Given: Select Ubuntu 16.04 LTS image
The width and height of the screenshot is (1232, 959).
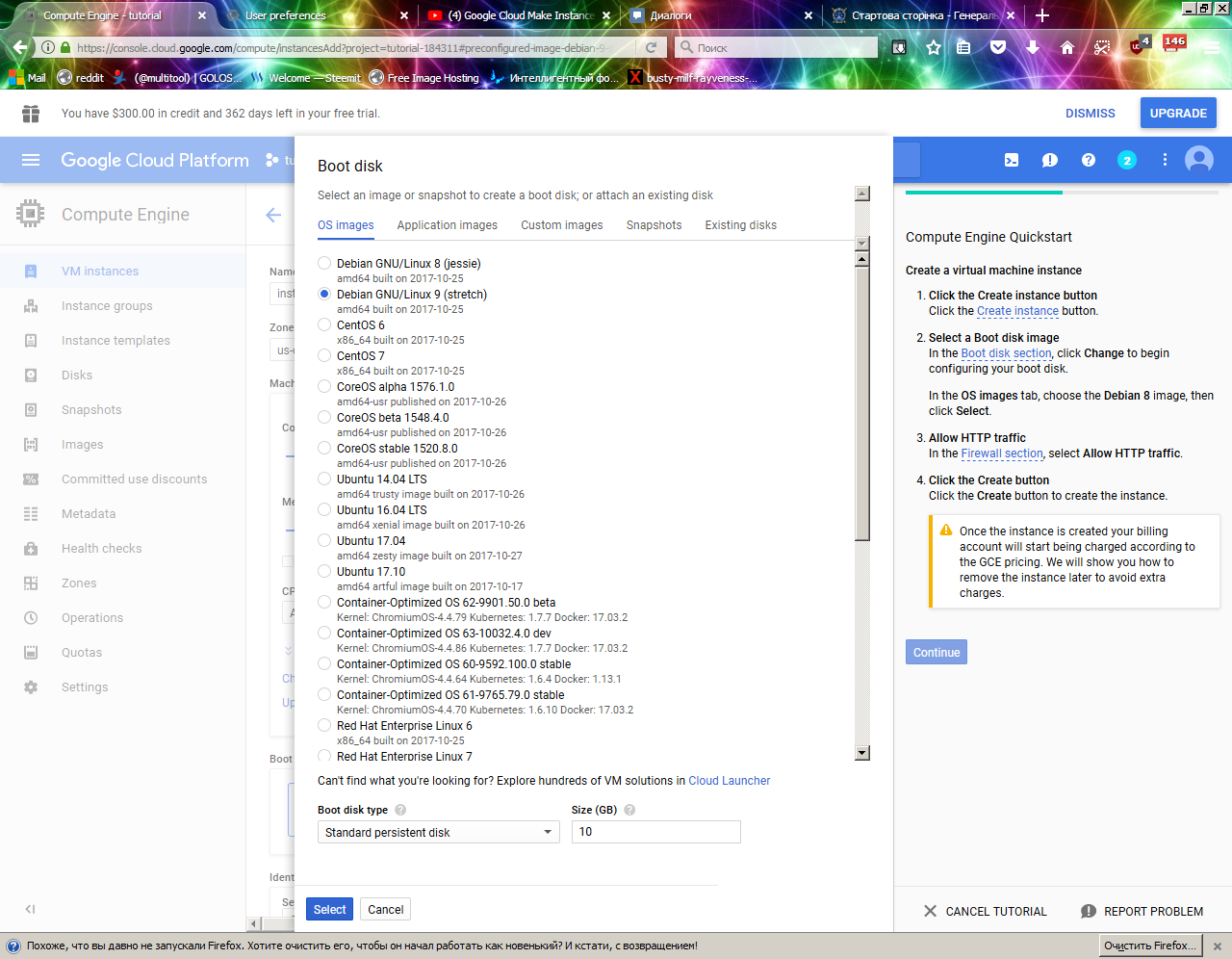Looking at the screenshot, I should [324, 509].
